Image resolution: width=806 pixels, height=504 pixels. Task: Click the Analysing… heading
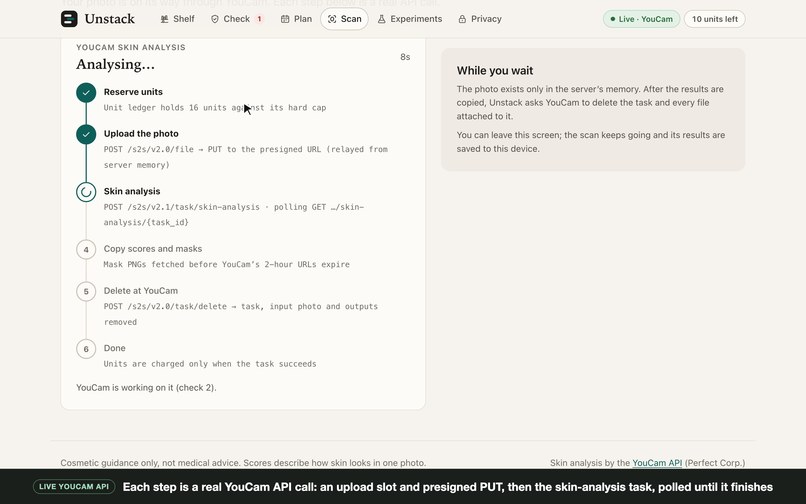click(115, 64)
